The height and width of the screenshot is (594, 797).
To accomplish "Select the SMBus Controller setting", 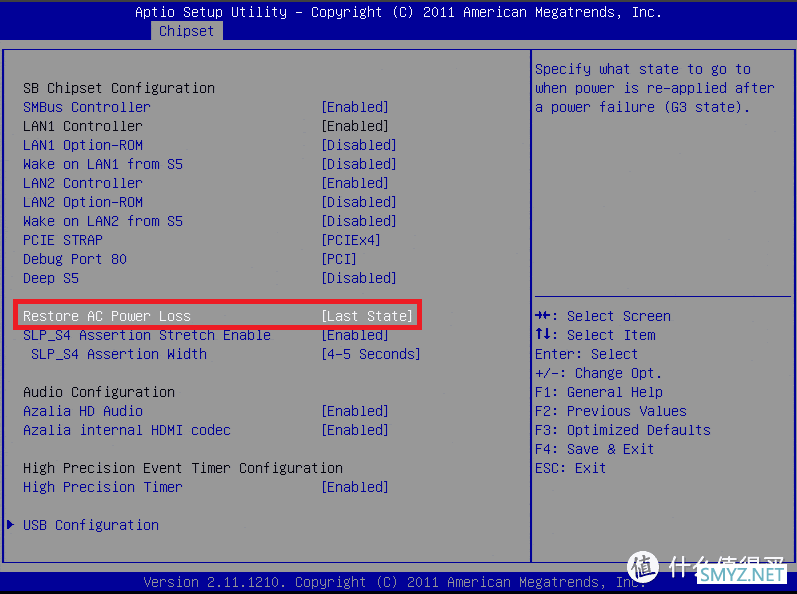I will pos(87,107).
